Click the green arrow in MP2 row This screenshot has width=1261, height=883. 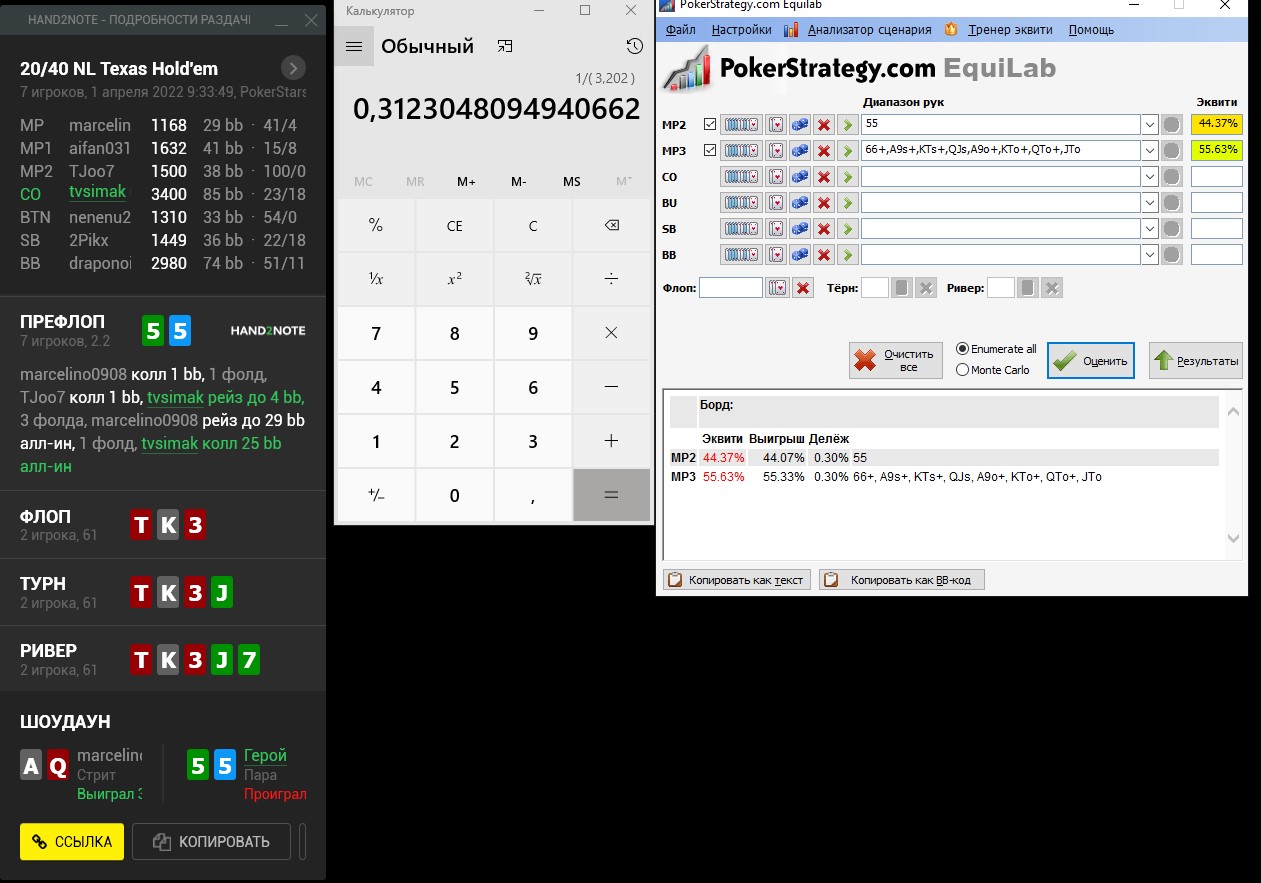point(847,124)
